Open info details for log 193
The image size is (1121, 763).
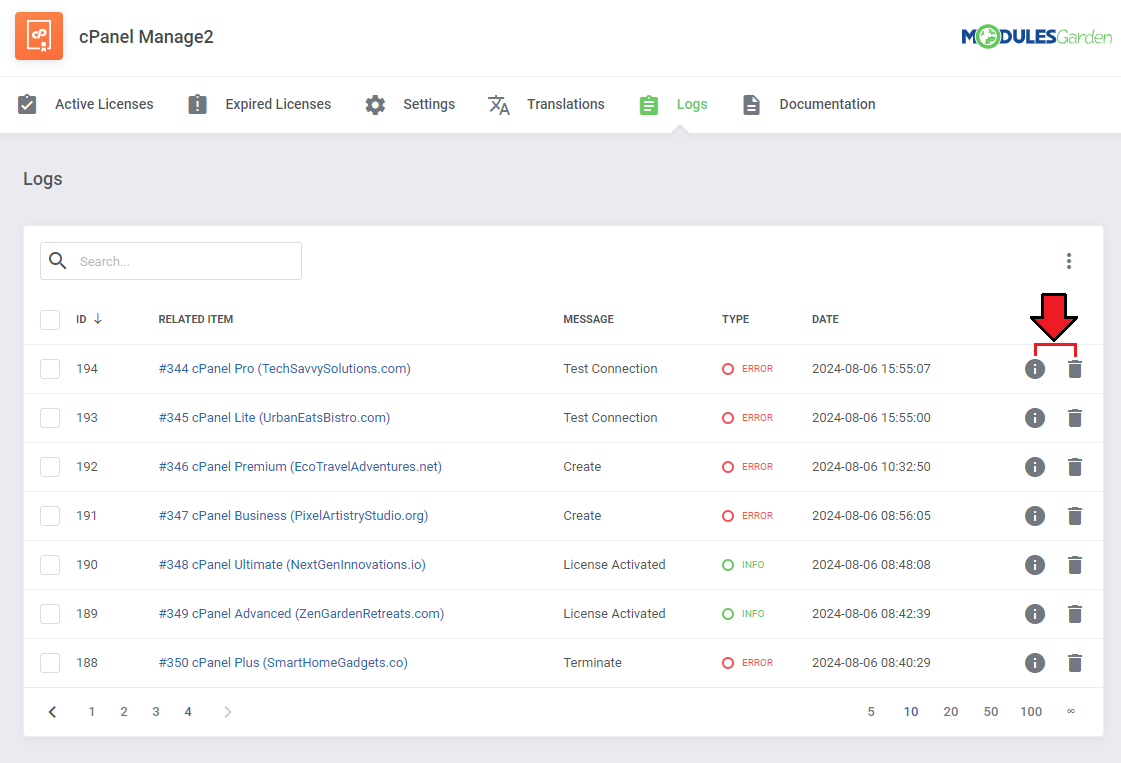[x=1034, y=418]
